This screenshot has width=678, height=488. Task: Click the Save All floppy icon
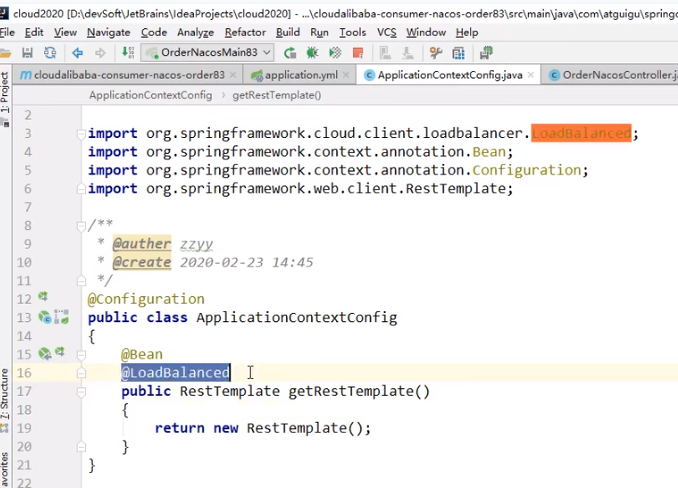pos(27,53)
